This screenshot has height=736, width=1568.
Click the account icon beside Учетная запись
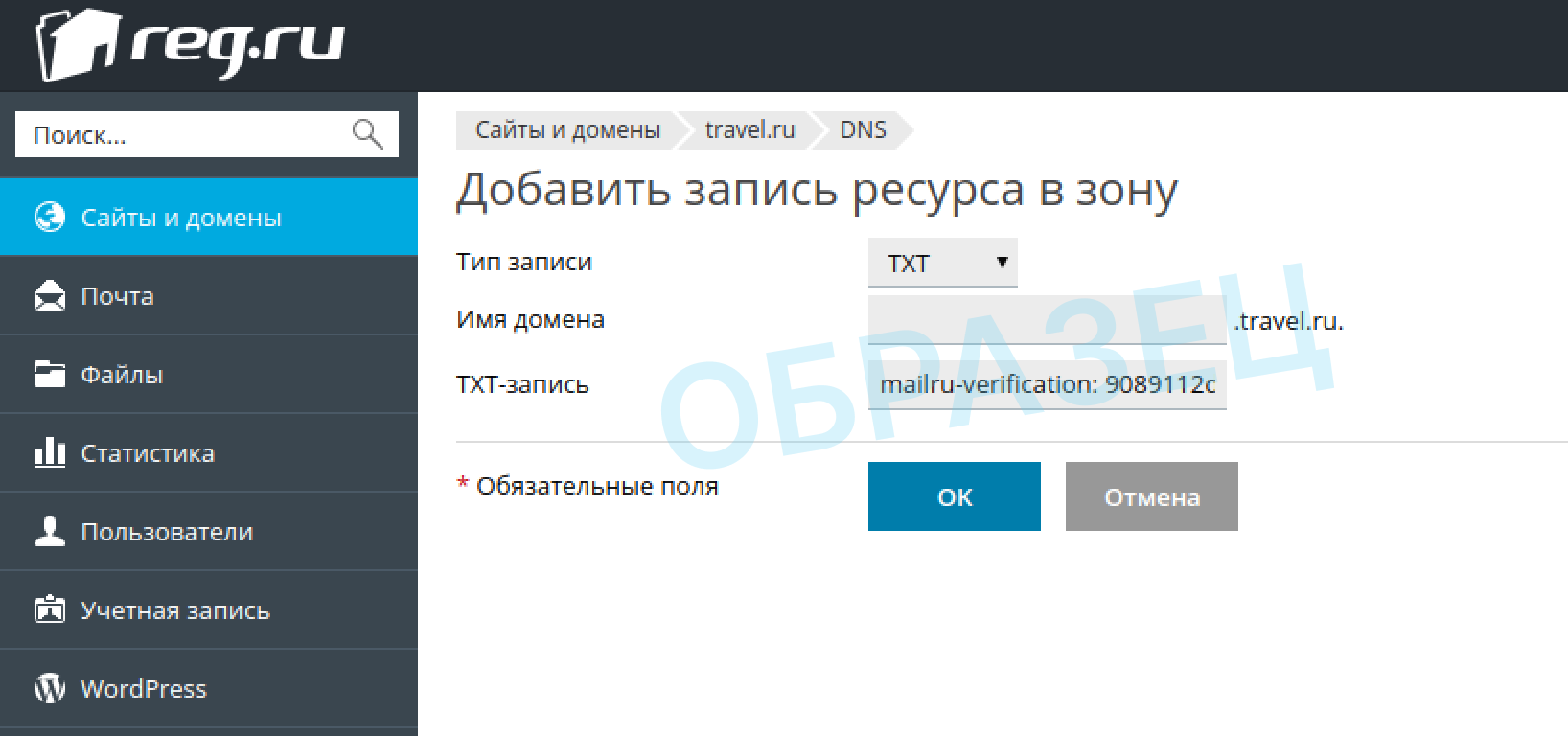click(x=49, y=609)
